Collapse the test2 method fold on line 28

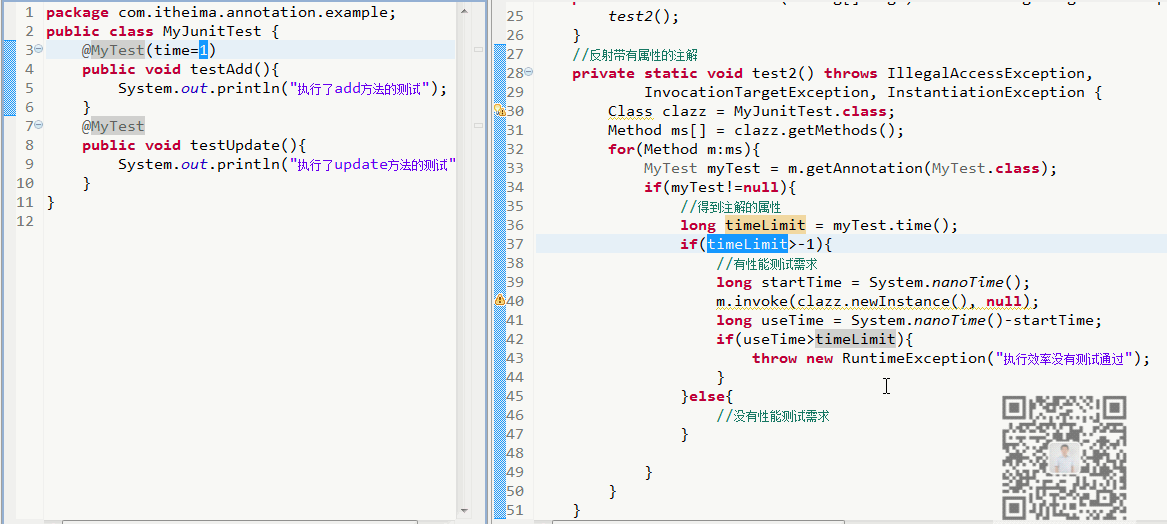coord(528,72)
